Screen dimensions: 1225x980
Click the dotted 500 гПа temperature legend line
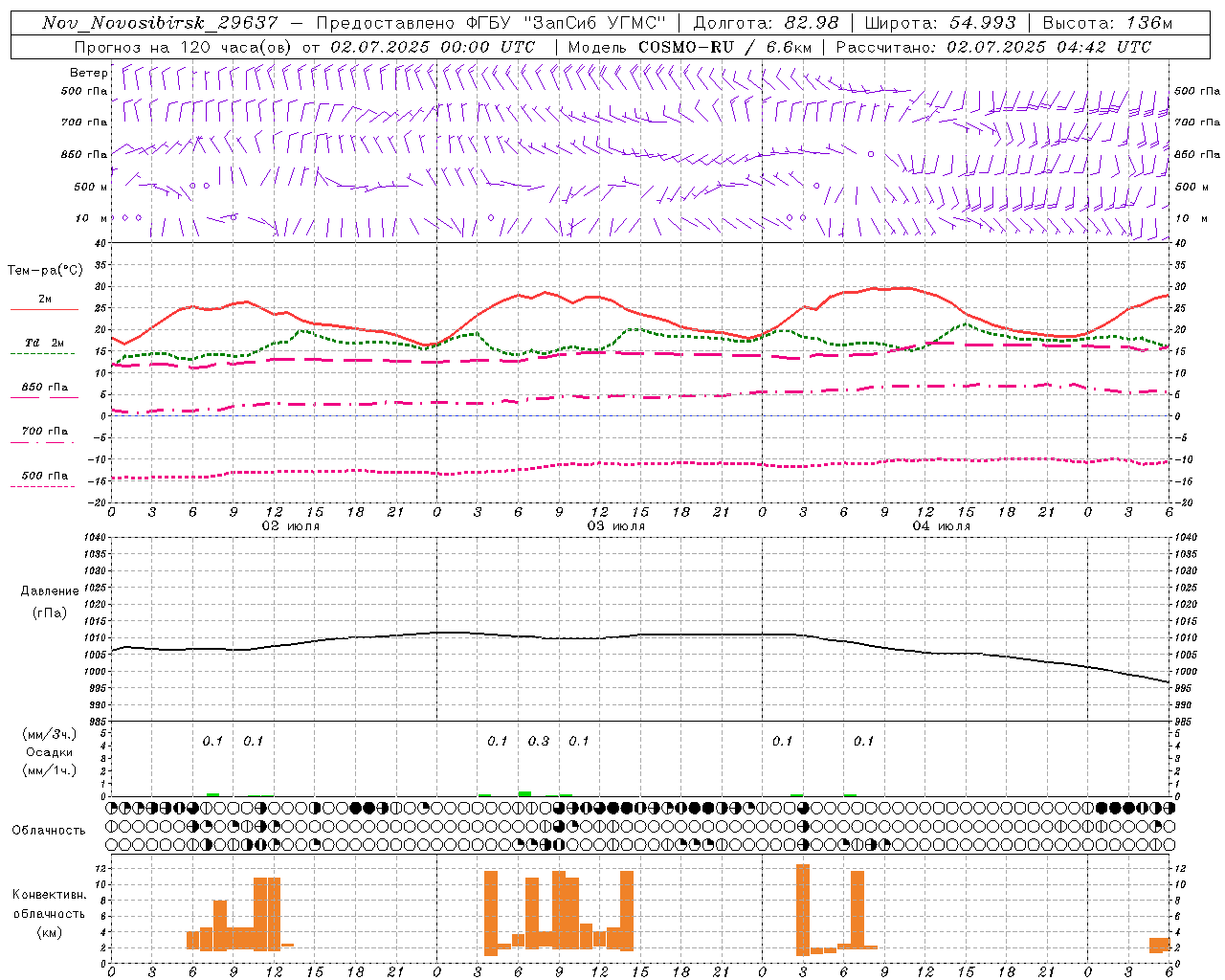[x=42, y=486]
